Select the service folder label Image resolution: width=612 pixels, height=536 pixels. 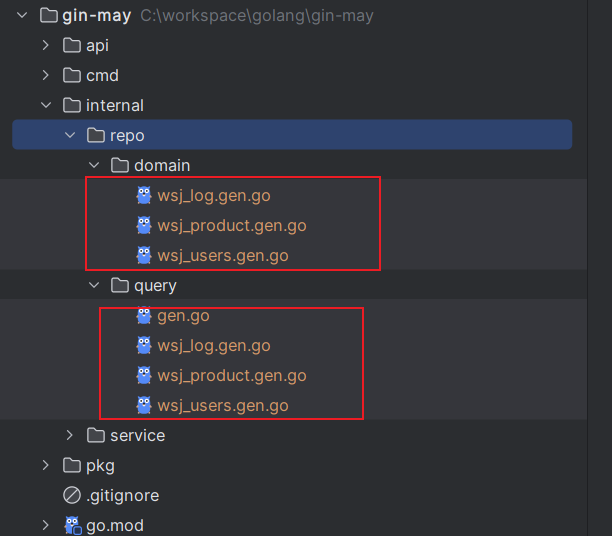tap(137, 435)
